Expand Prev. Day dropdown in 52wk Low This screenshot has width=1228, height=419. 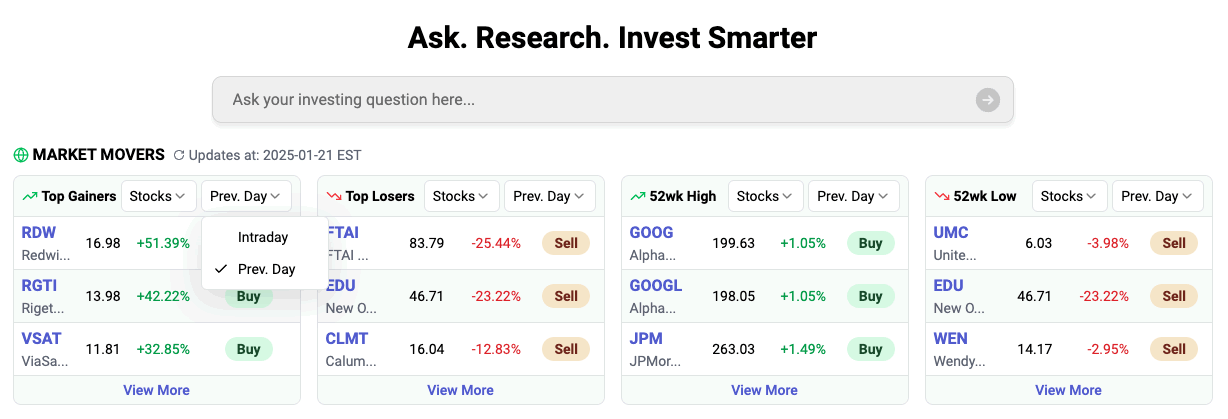pyautogui.click(x=1157, y=196)
